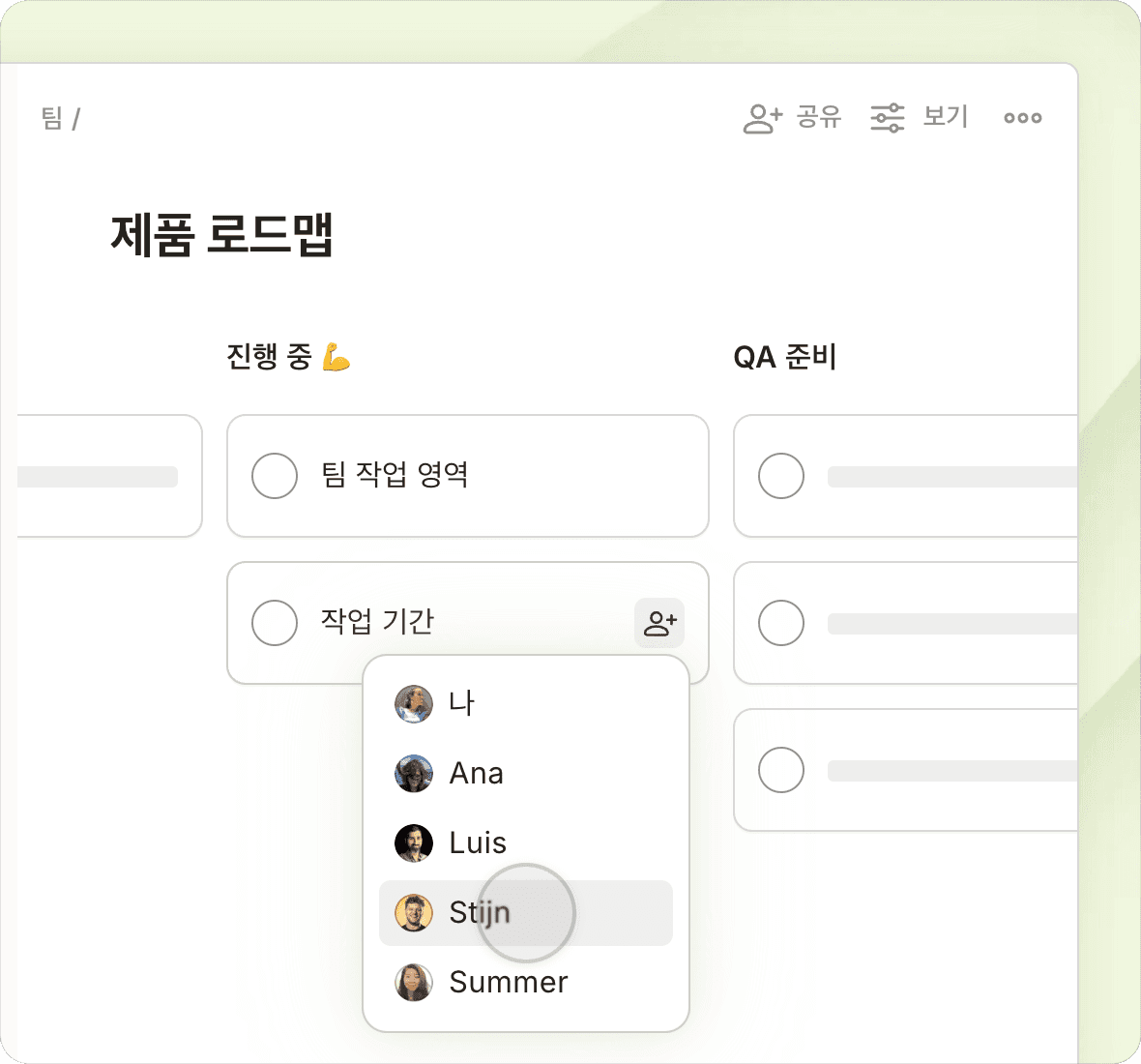Click assignee icon on 작업 기간 card
Screen dimensions: 1141x1064
(659, 623)
